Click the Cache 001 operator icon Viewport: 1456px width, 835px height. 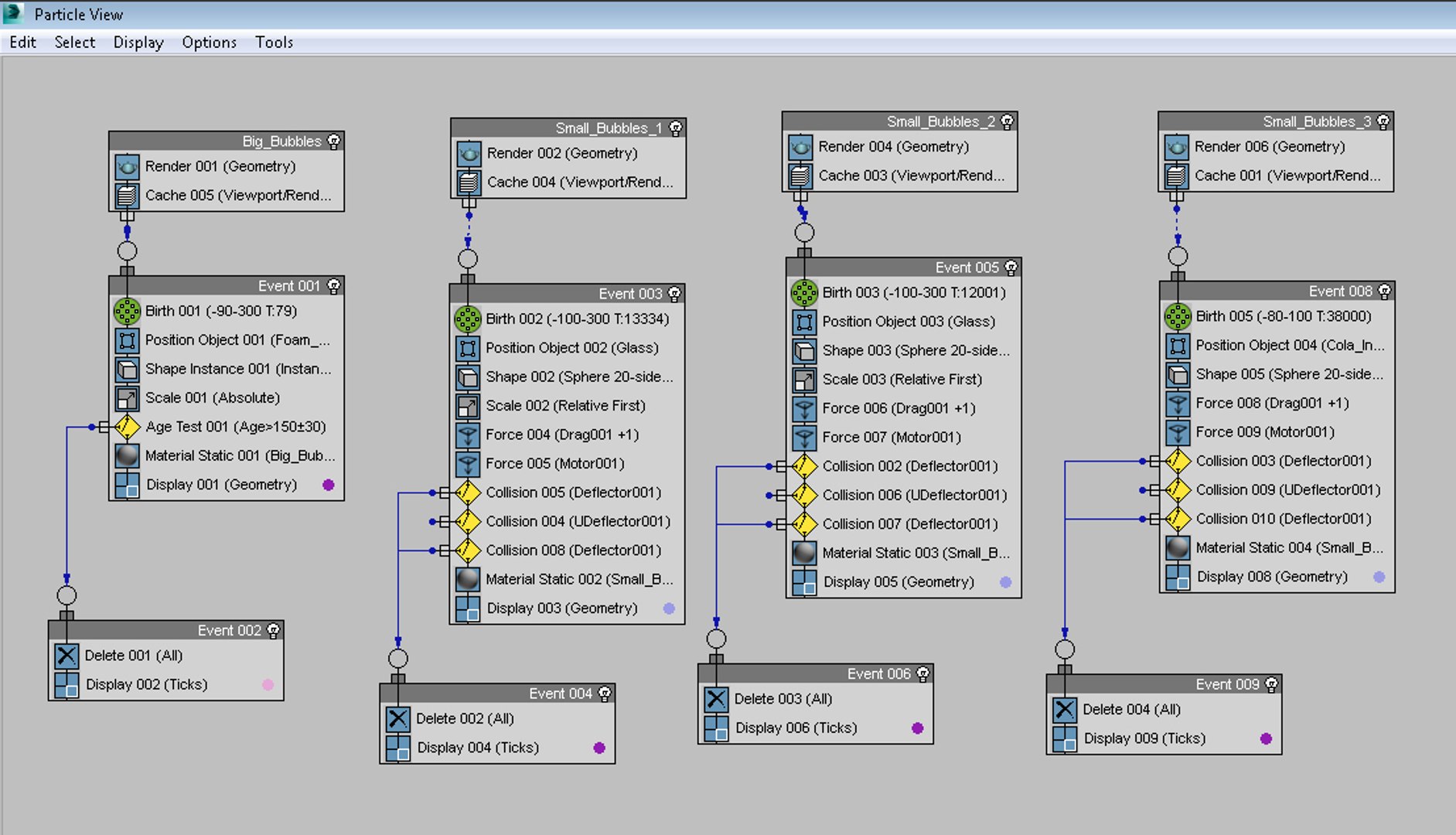click(1176, 176)
